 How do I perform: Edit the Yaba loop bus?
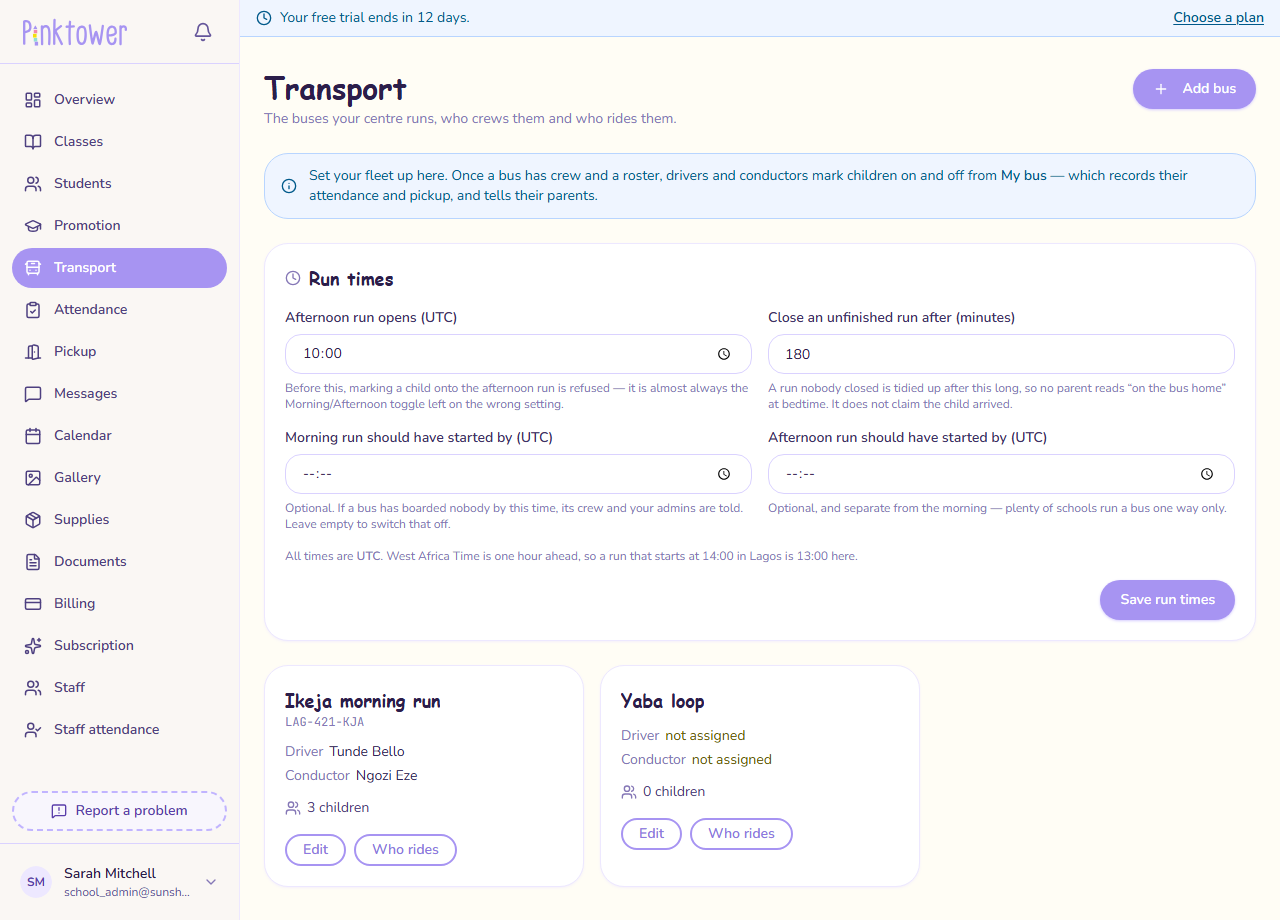[x=651, y=834]
